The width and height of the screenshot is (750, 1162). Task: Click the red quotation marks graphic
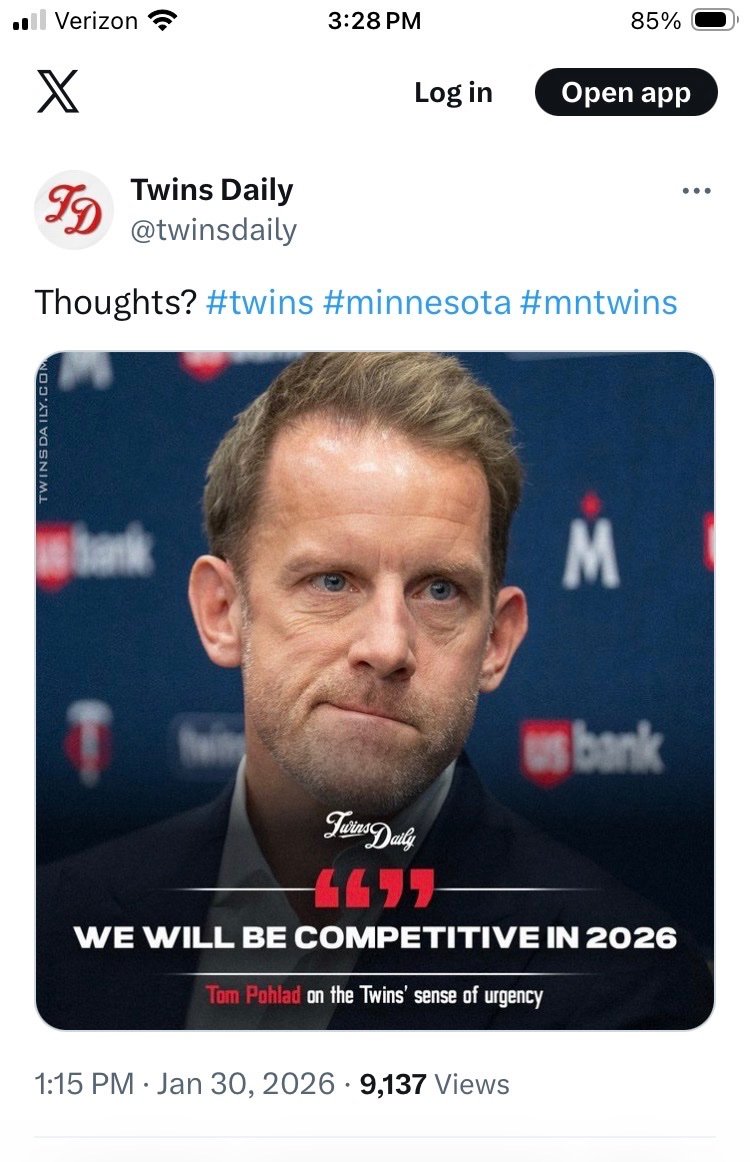point(374,888)
